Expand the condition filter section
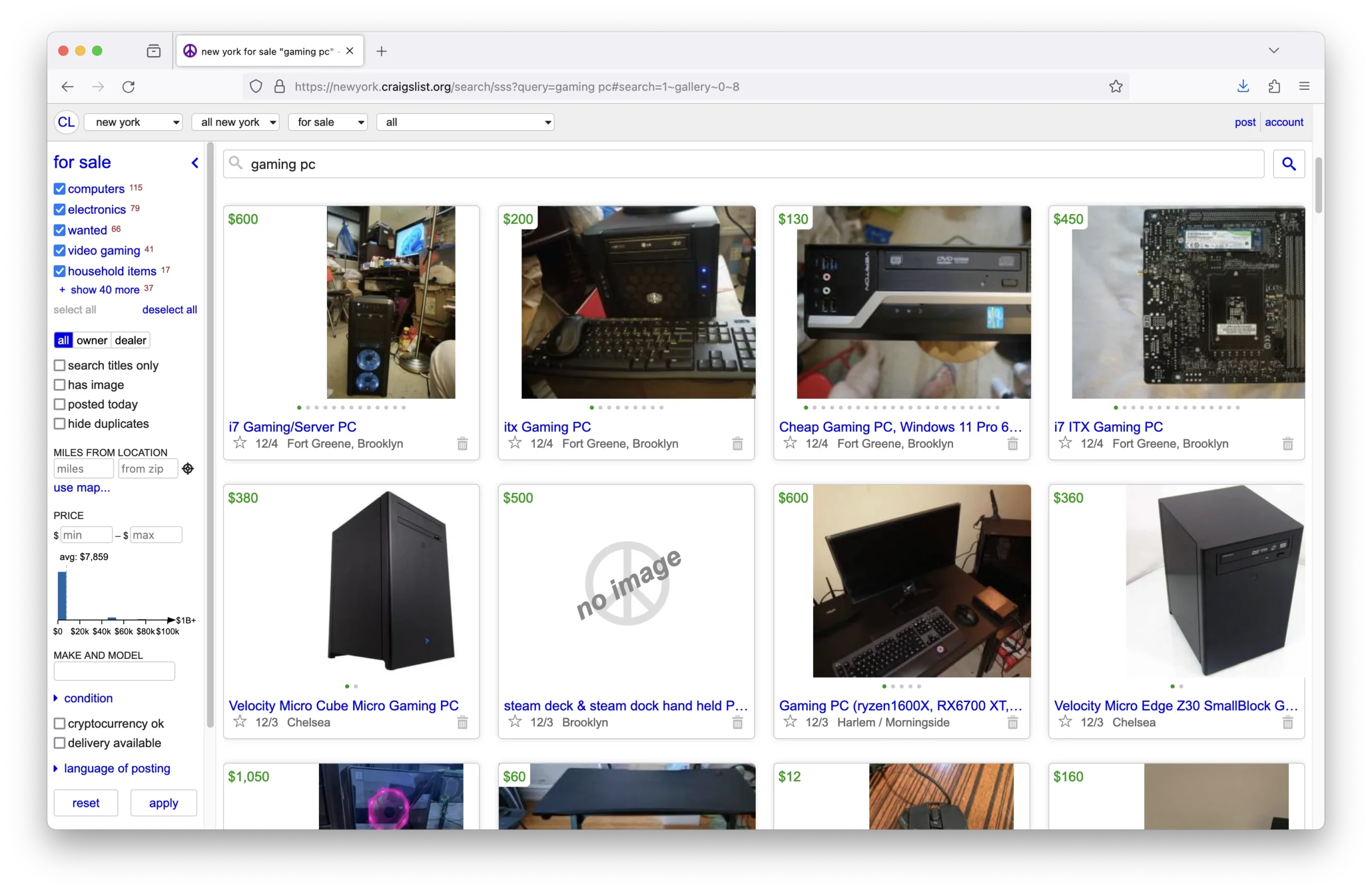The image size is (1372, 892). click(87, 698)
